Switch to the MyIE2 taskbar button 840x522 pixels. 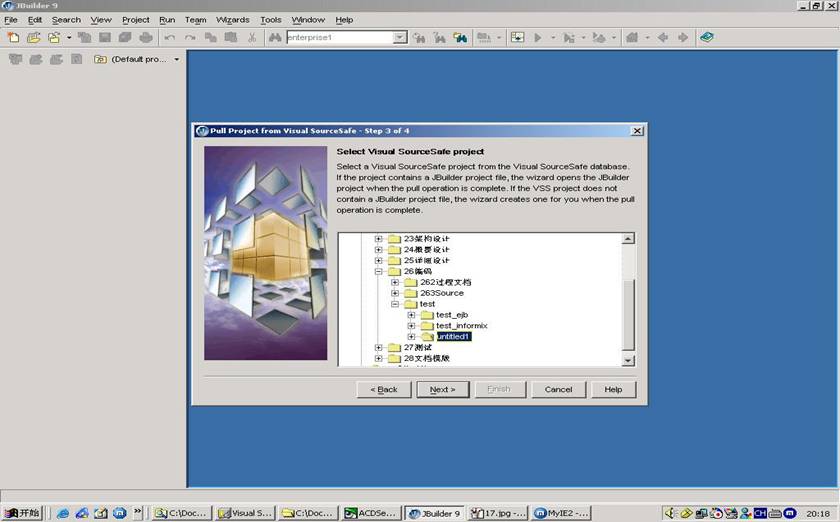[x=561, y=513]
